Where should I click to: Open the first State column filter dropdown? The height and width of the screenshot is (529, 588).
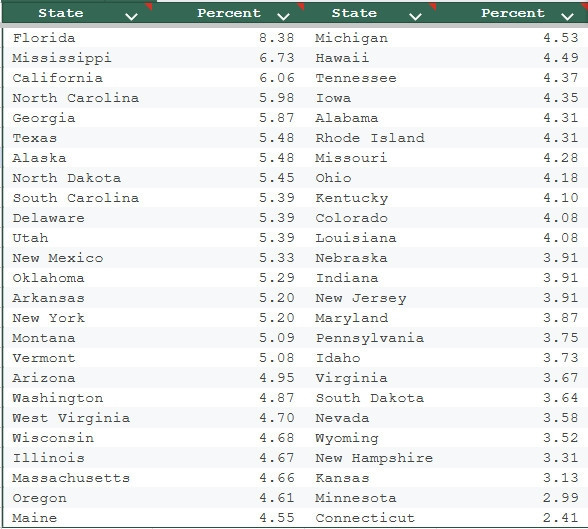tap(132, 16)
